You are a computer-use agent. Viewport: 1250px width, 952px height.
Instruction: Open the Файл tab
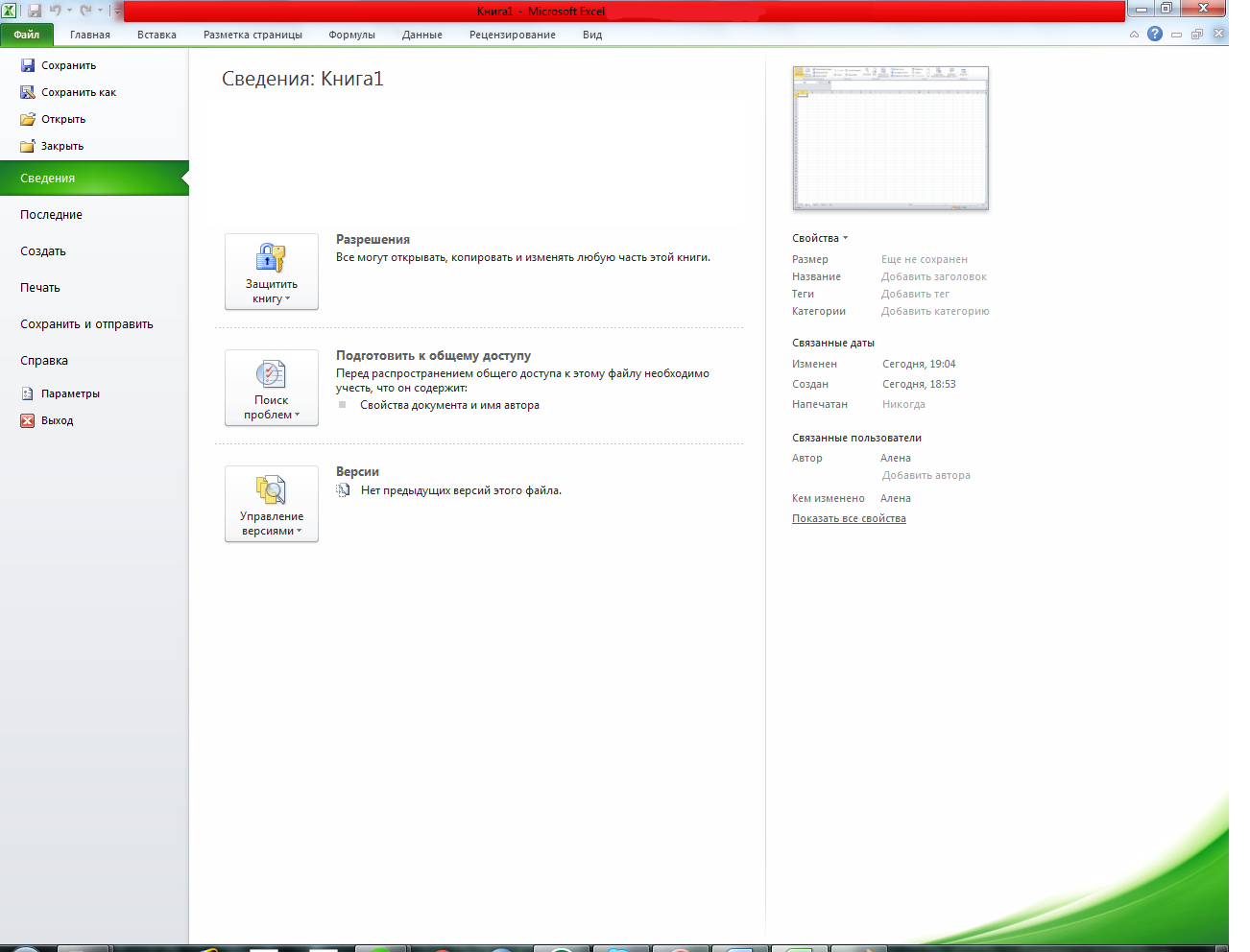tap(27, 35)
